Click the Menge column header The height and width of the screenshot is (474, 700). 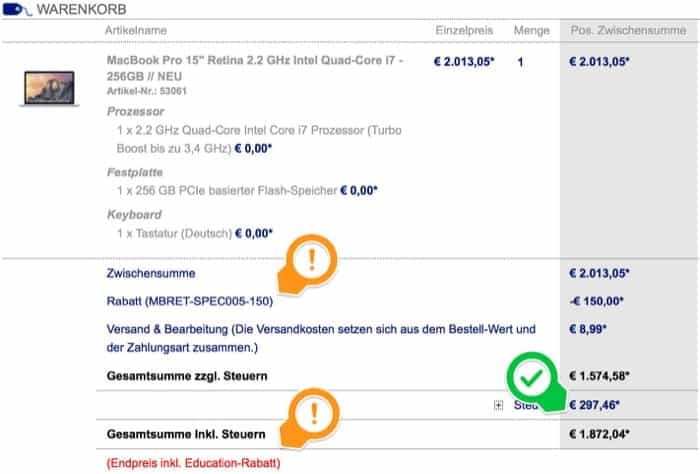click(532, 30)
